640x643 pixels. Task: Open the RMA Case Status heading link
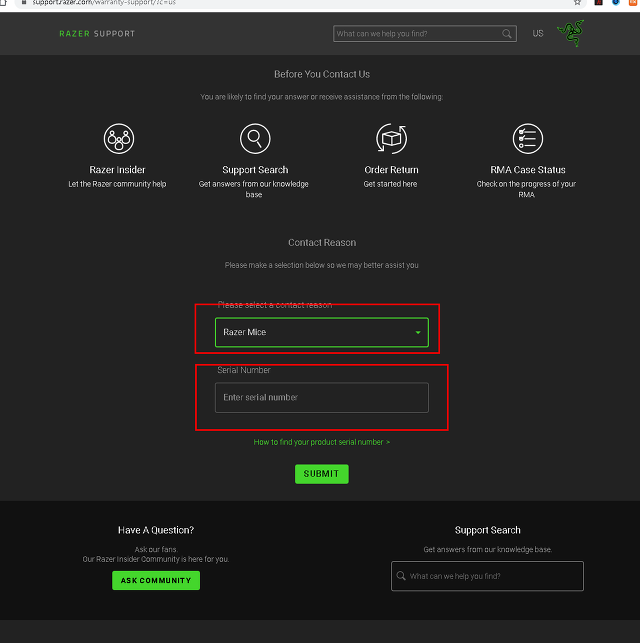[528, 170]
